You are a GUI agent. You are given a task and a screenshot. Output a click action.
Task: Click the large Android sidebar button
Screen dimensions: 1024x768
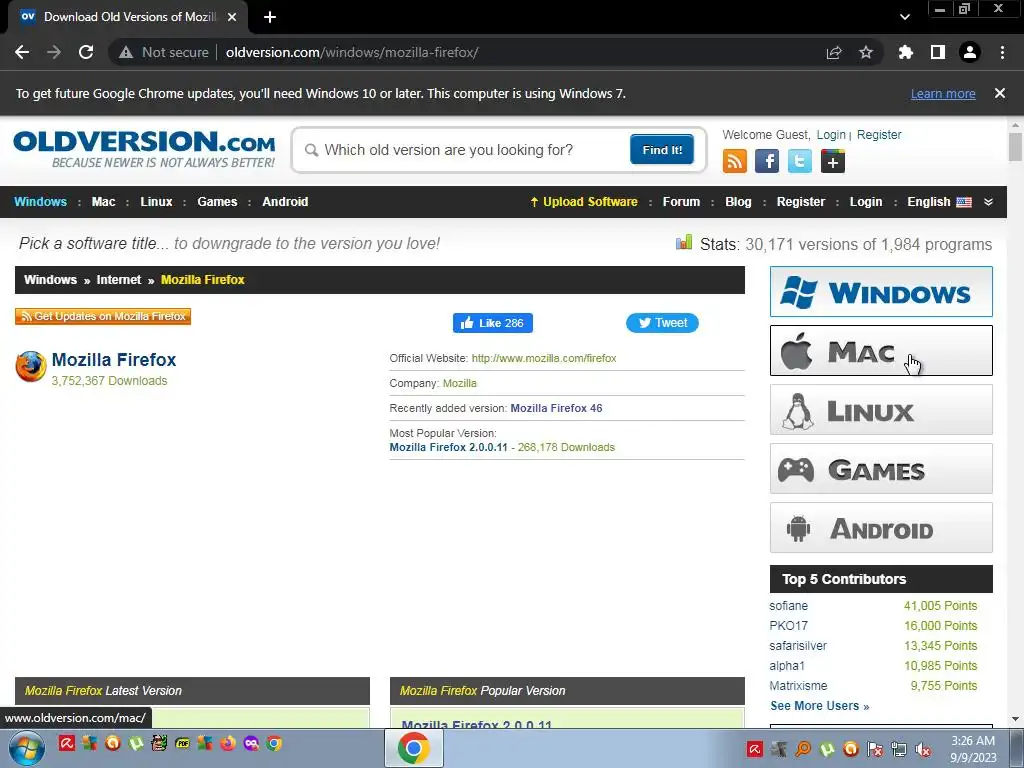point(881,528)
